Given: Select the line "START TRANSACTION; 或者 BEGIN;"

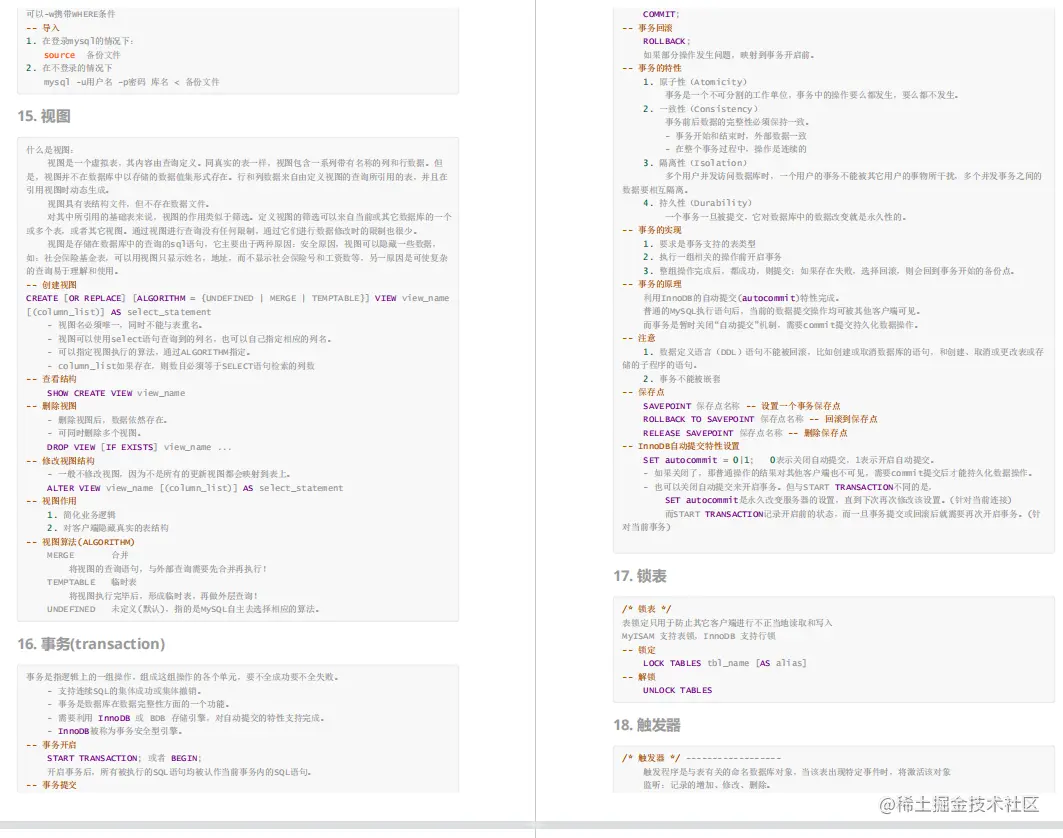Looking at the screenshot, I should pyautogui.click(x=124, y=759).
